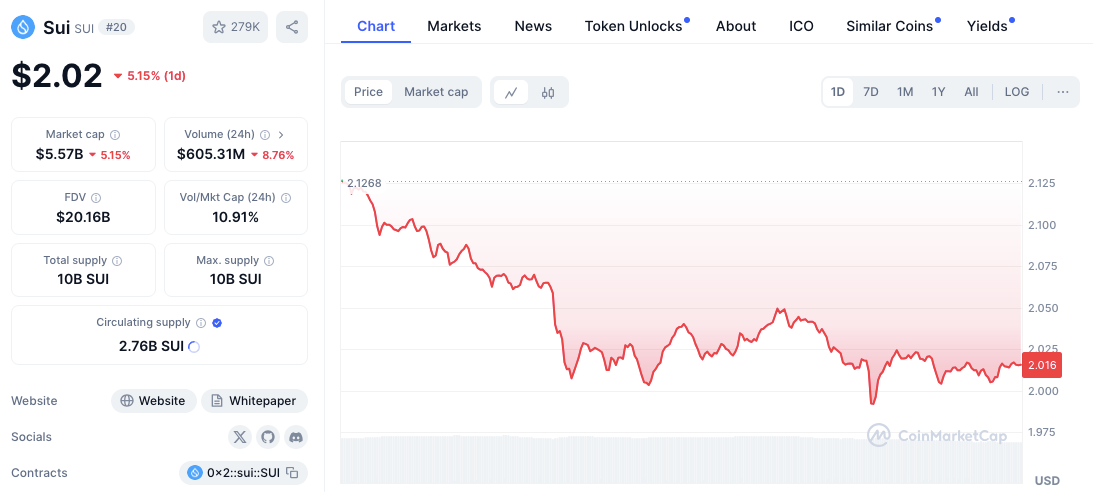
Task: Open the Whitepaper link button
Action: (x=254, y=401)
